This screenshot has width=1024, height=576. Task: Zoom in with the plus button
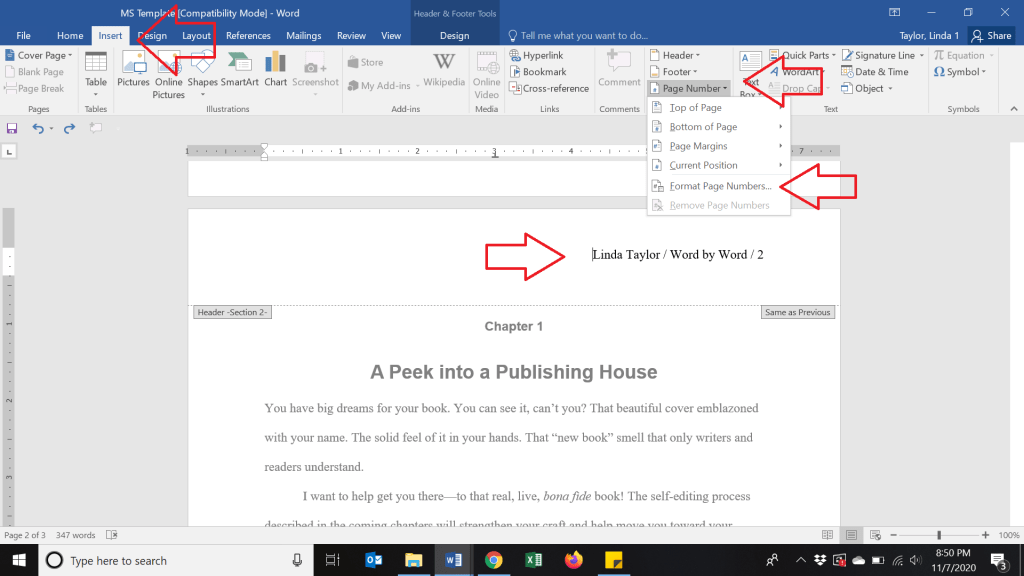(x=985, y=535)
